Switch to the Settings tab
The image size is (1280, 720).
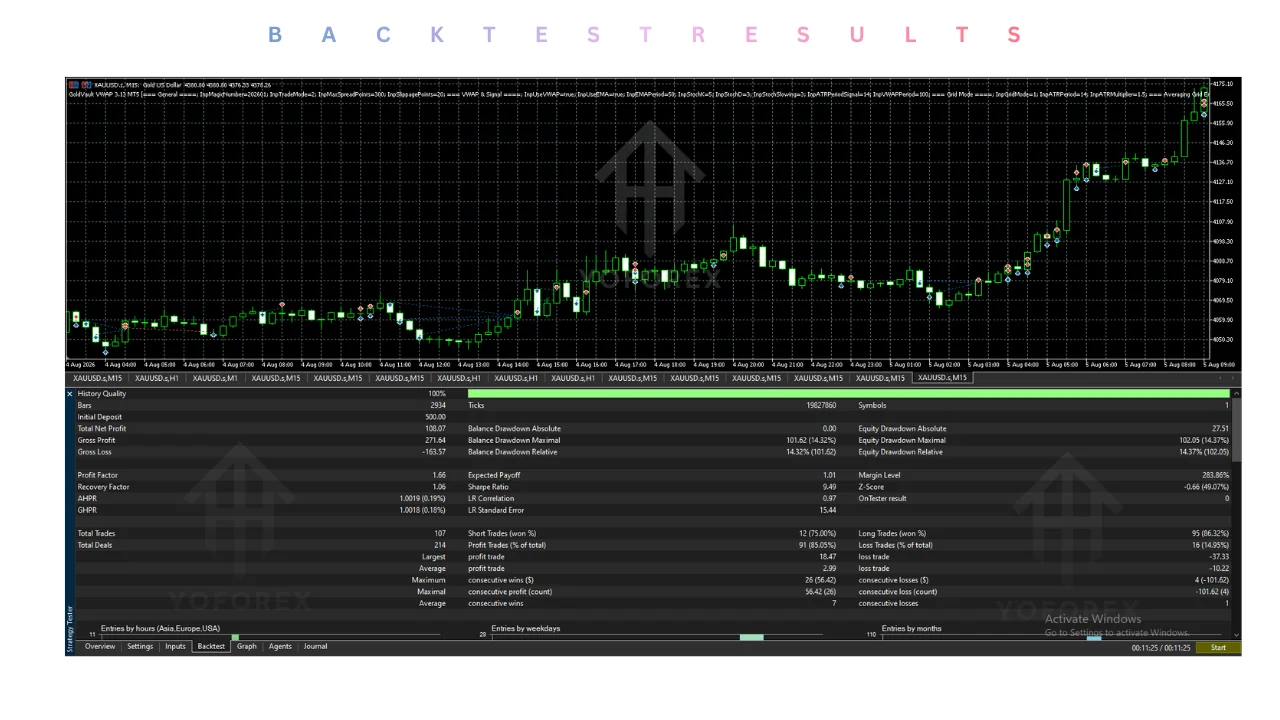tap(140, 647)
